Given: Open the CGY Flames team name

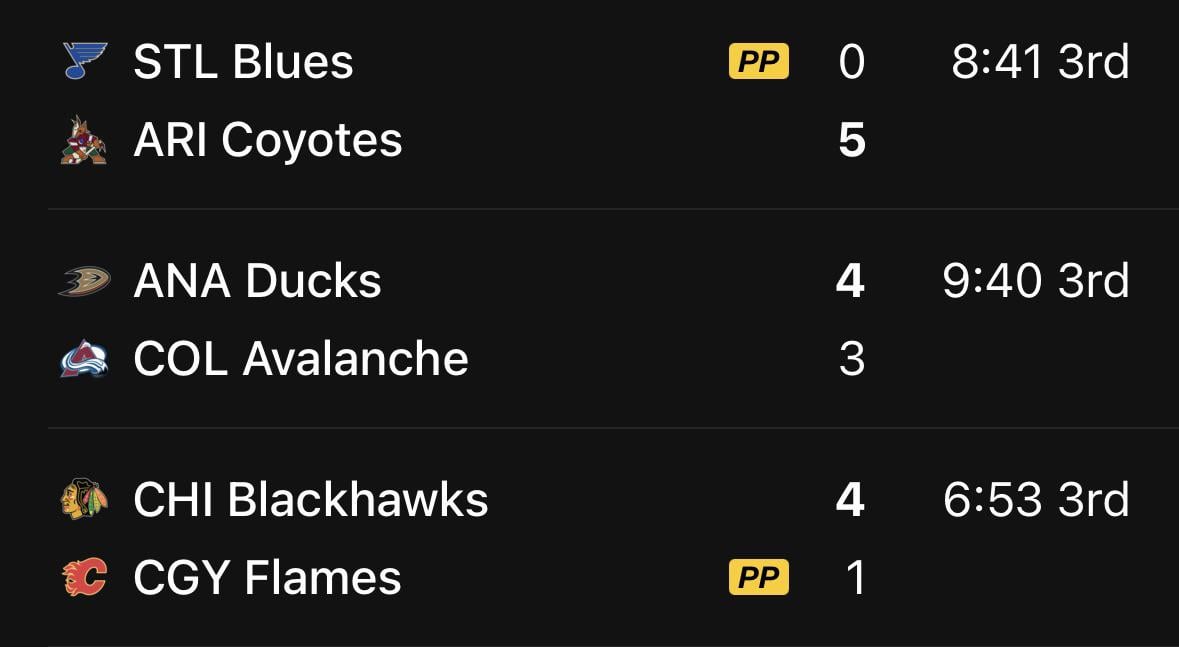Looking at the screenshot, I should click(x=267, y=577).
